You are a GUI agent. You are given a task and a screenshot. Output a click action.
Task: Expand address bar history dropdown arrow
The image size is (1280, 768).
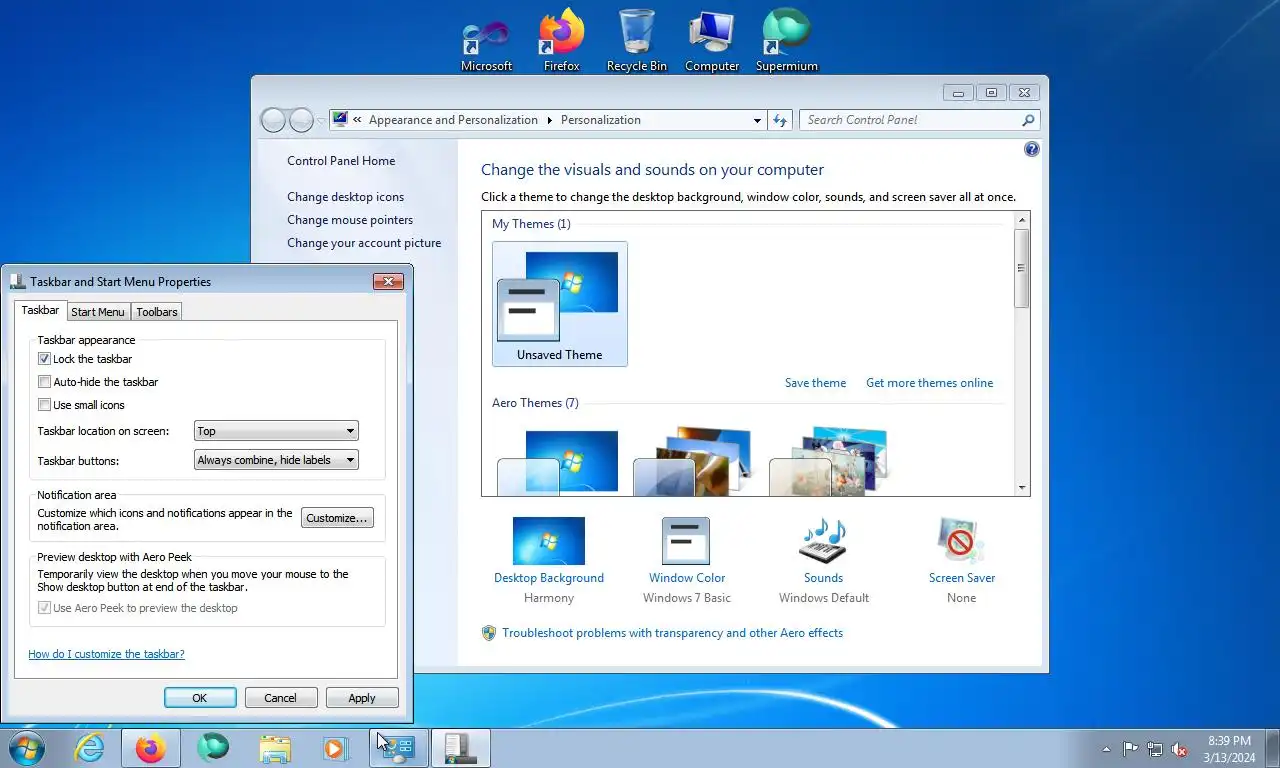(757, 120)
